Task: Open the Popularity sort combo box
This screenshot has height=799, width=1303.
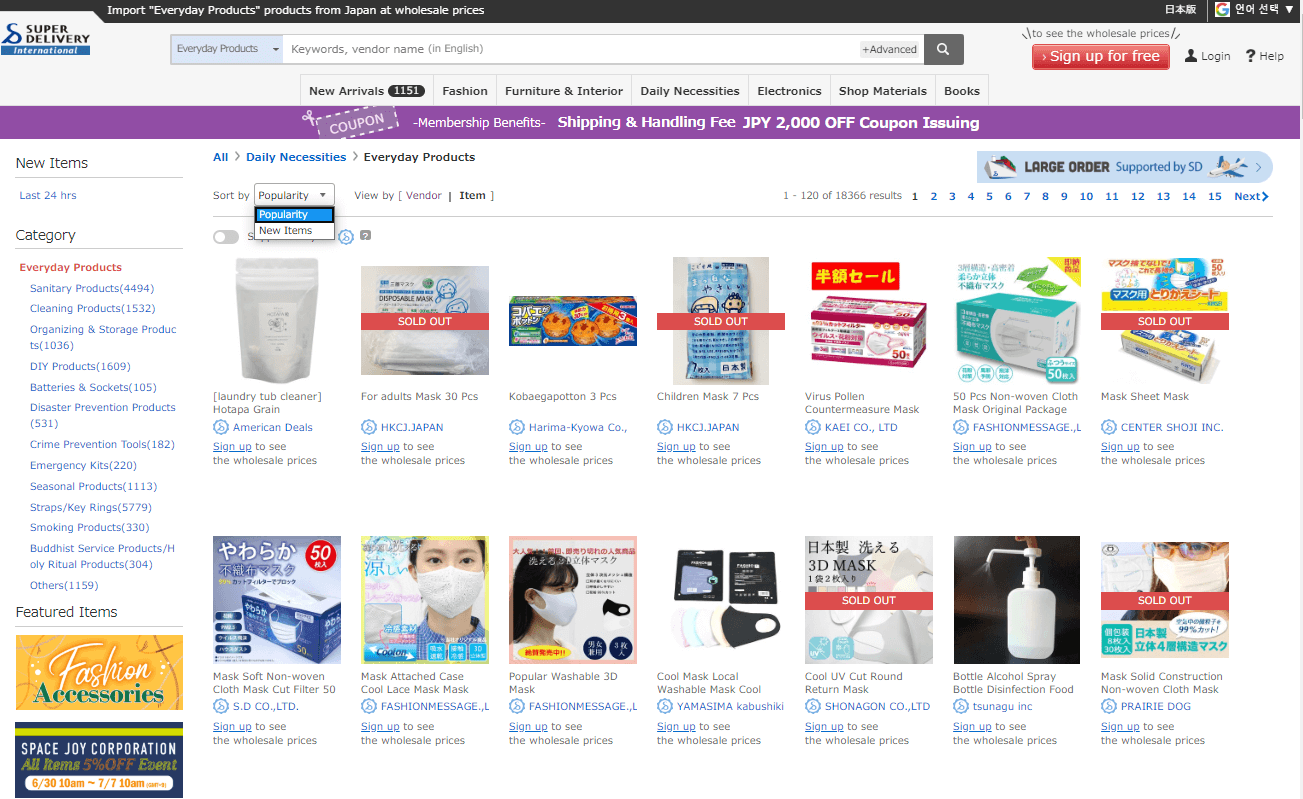Action: pos(294,195)
